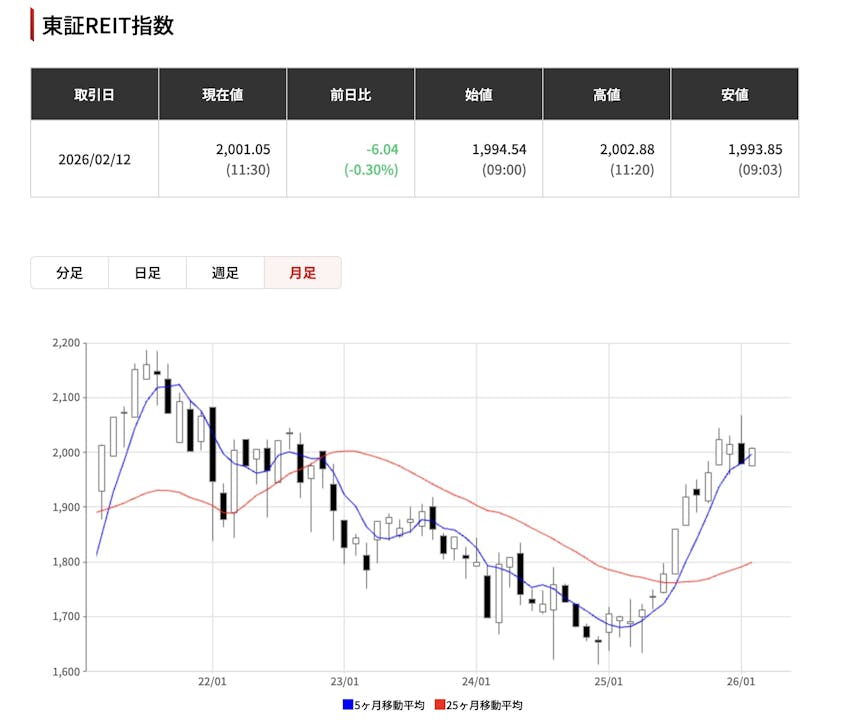This screenshot has width=850, height=720.
Task: Click the 24/01 x-axis date label
Action: pyautogui.click(x=477, y=682)
